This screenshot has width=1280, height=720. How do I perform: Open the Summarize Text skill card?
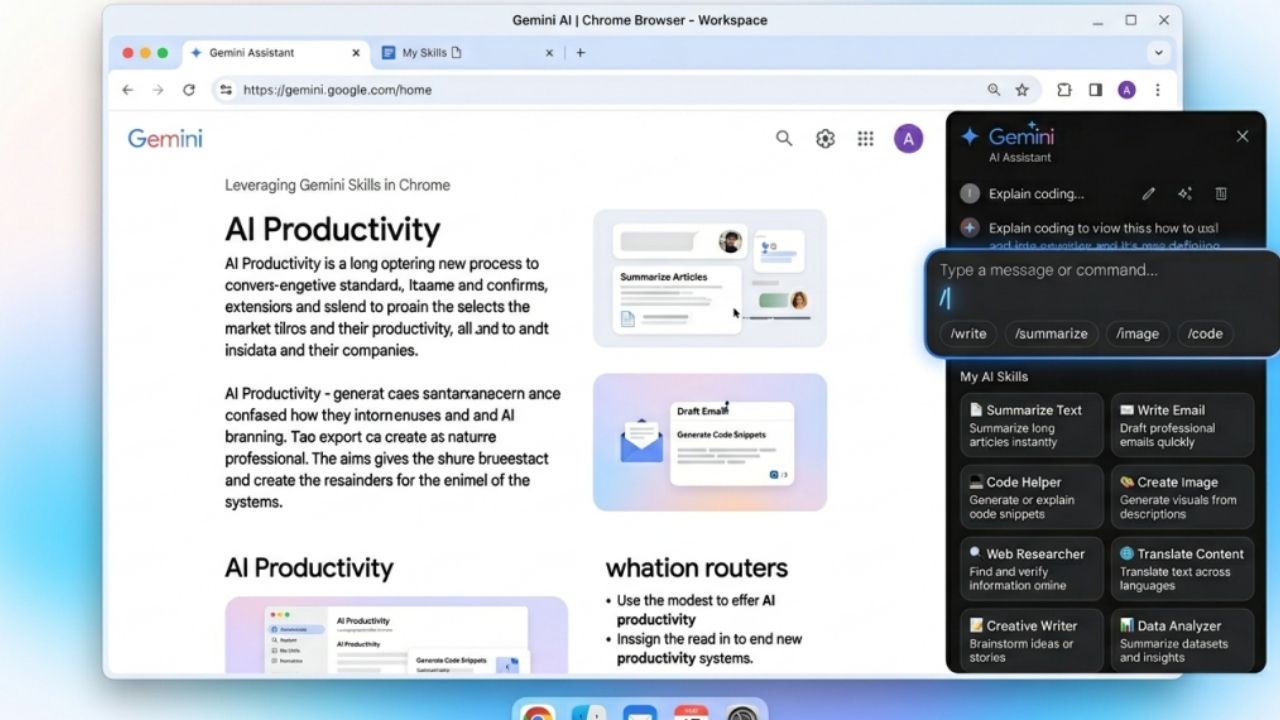click(x=1032, y=425)
